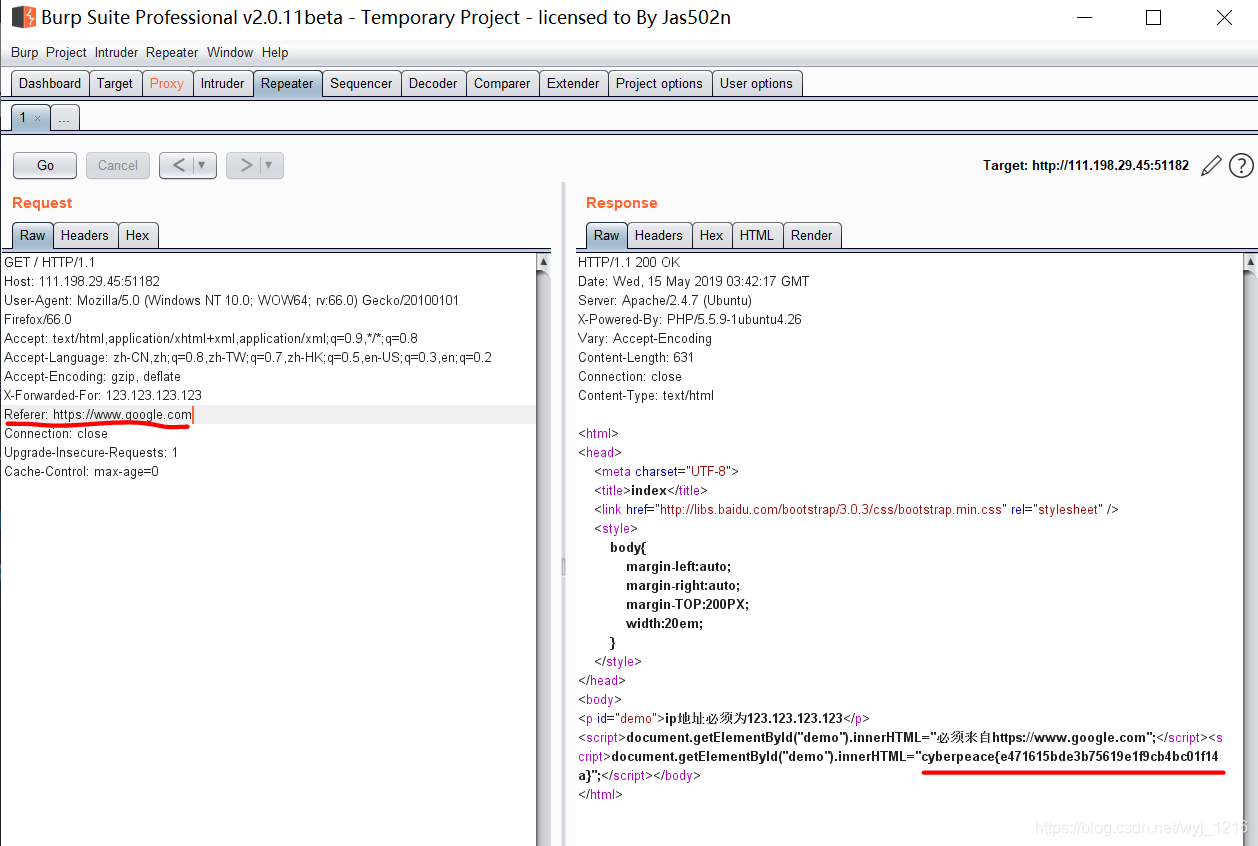This screenshot has width=1258, height=846.
Task: Open the Repeater menu
Action: (x=172, y=52)
